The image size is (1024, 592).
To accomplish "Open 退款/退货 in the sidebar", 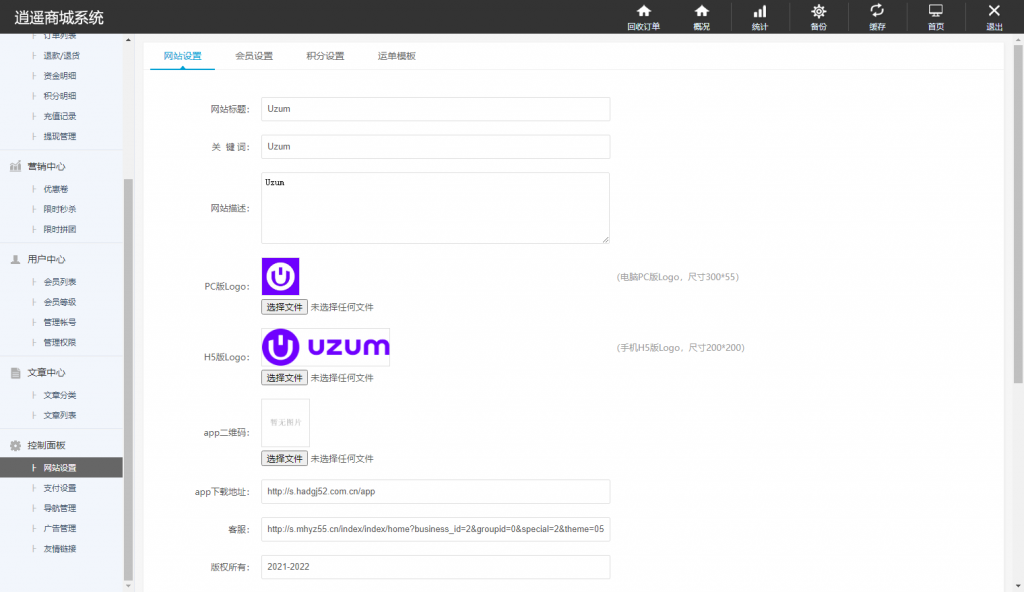I will click(61, 56).
